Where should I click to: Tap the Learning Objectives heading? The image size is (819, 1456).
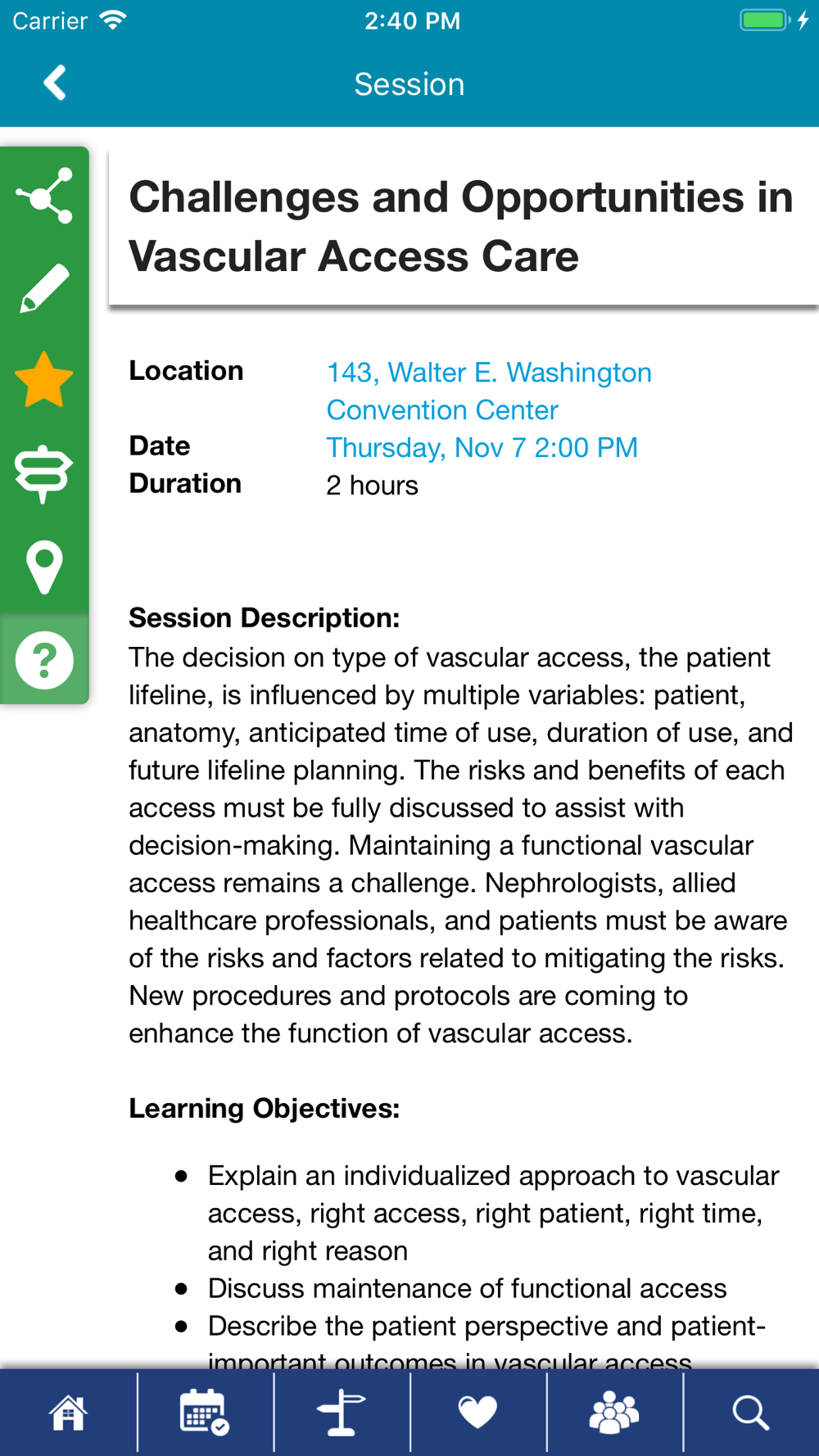(264, 1109)
